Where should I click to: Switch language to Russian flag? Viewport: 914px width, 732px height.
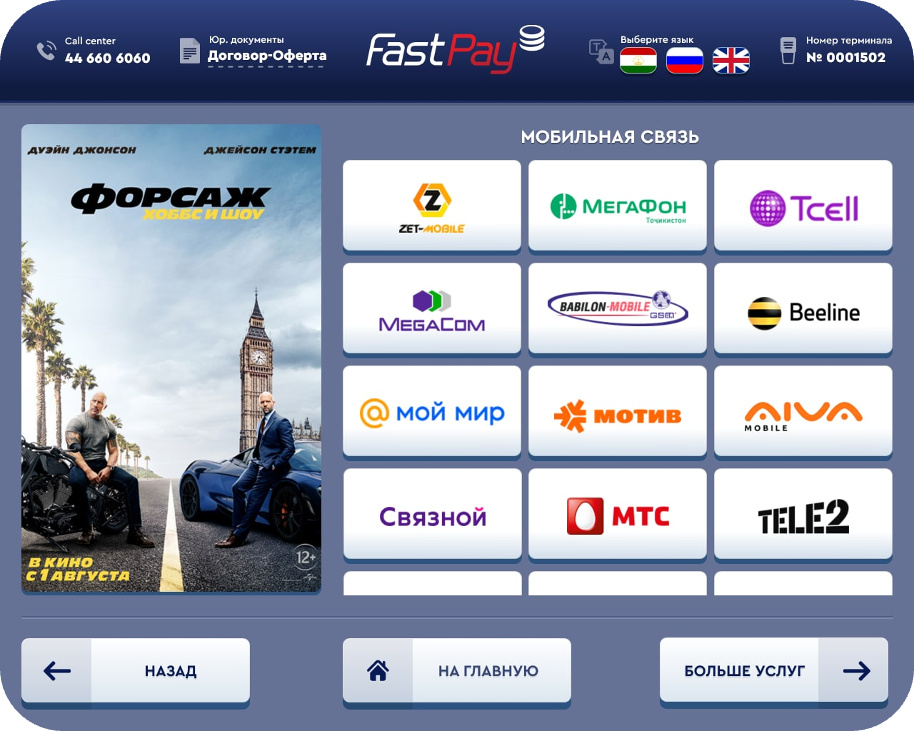pos(684,61)
